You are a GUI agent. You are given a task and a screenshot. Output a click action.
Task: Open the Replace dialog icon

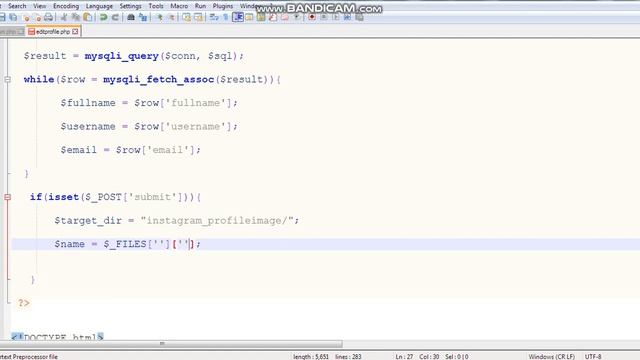143,17
